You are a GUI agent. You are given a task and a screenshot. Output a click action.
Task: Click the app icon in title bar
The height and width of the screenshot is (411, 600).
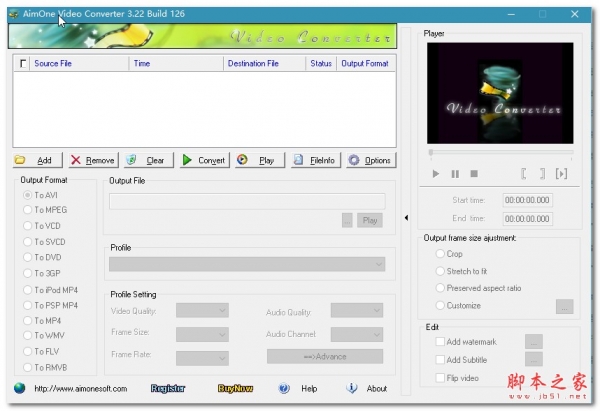click(x=14, y=14)
